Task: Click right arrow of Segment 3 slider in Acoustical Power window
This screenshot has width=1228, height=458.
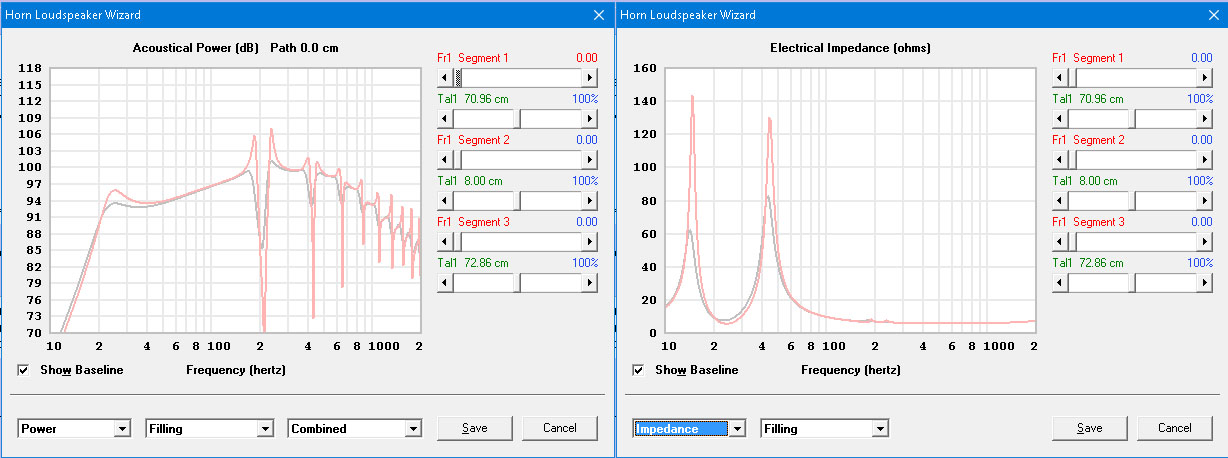Action: pos(590,241)
